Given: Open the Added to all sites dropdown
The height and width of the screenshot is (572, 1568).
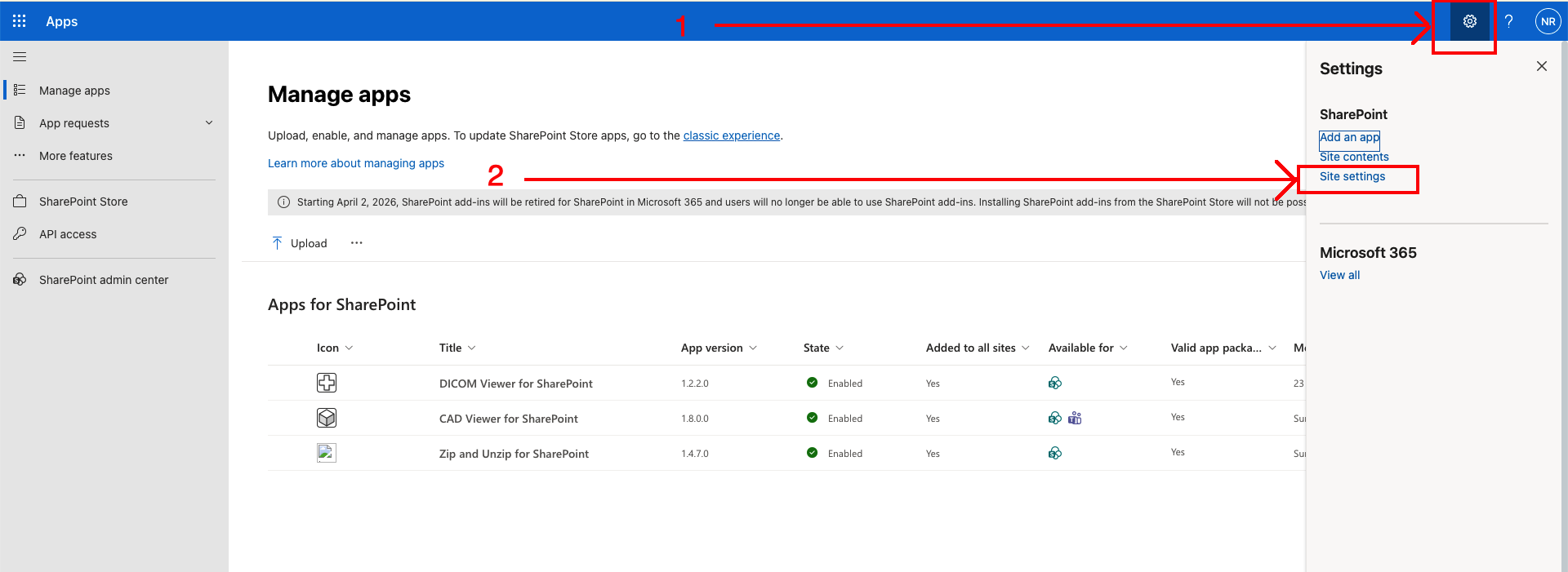Looking at the screenshot, I should (x=1026, y=348).
